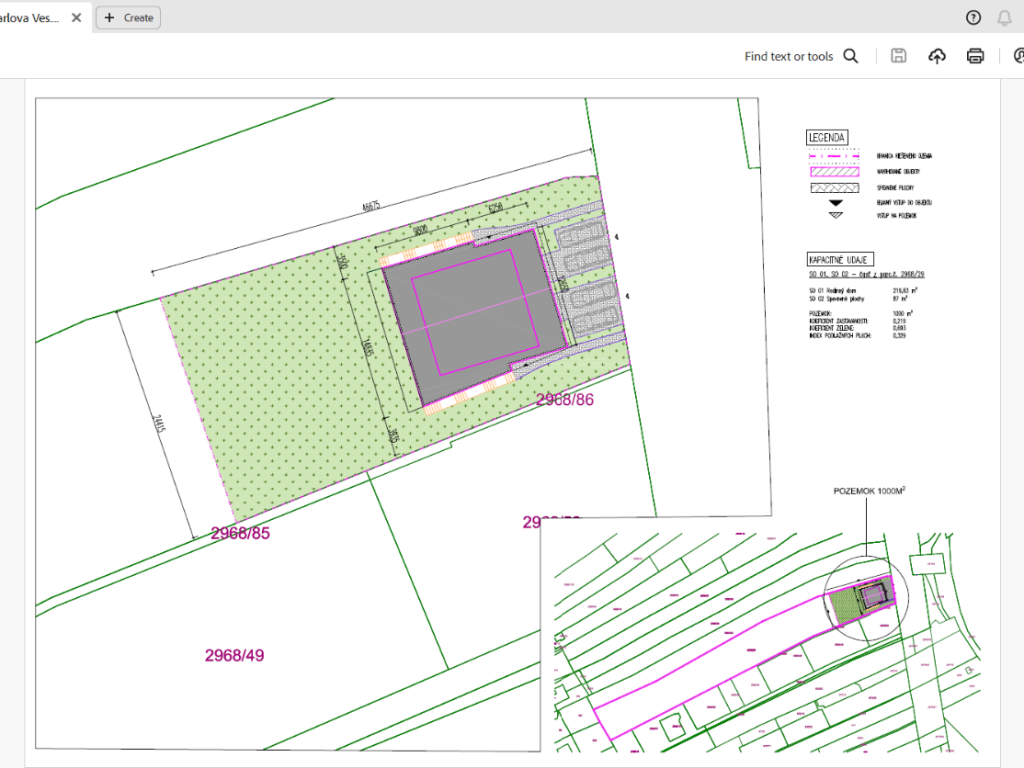Open the notifications bell
The image size is (1024, 768).
pos(1004,17)
